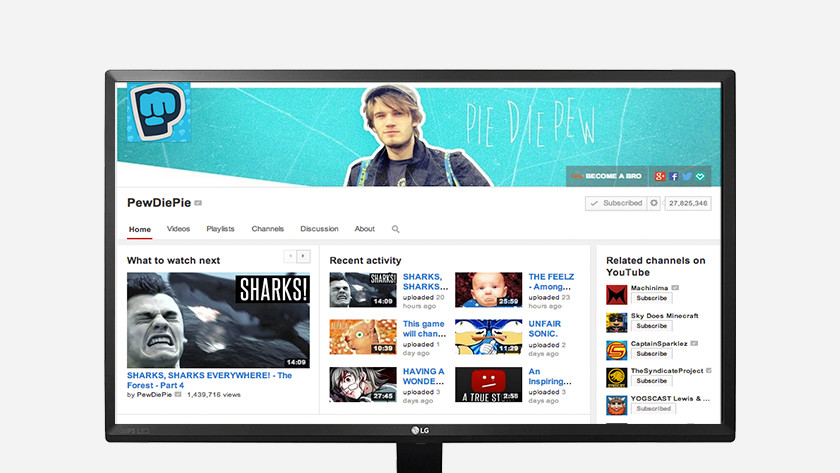Screen dimensions: 840x473
Task: Click Machinima channel name
Action: (x=649, y=288)
